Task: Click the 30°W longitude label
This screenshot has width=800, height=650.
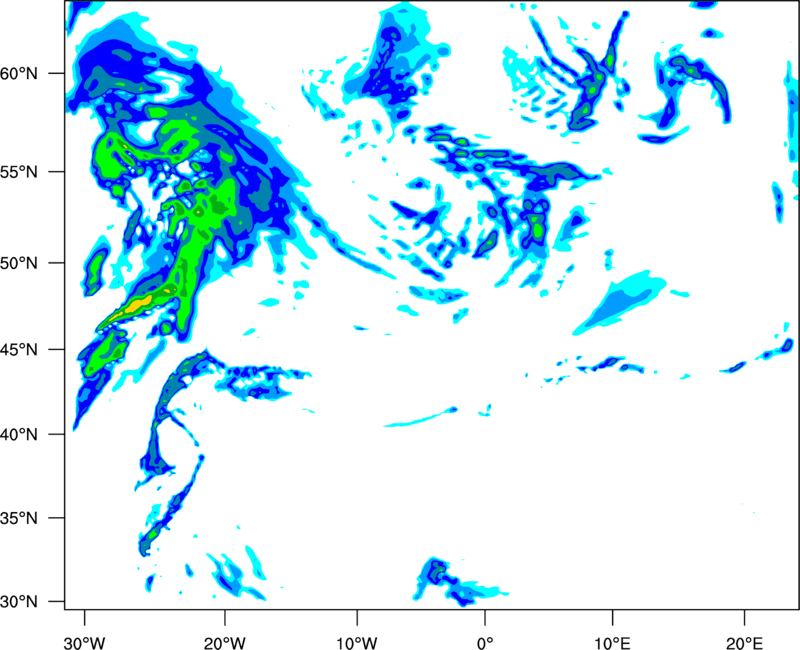Action: point(84,643)
